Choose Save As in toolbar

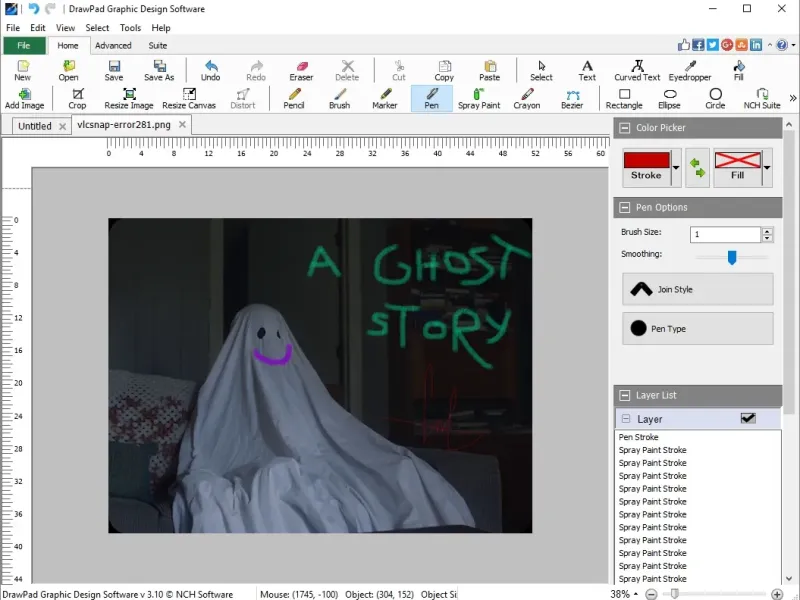point(159,70)
